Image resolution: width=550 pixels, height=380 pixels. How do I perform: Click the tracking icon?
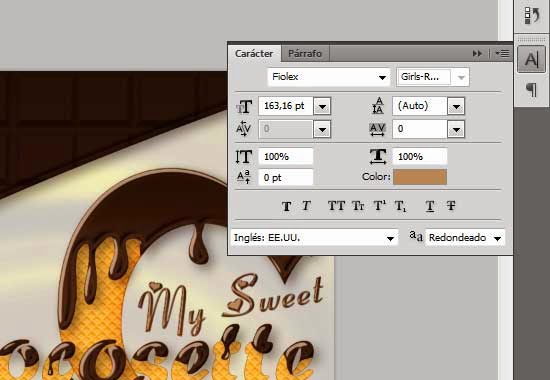tap(377, 129)
